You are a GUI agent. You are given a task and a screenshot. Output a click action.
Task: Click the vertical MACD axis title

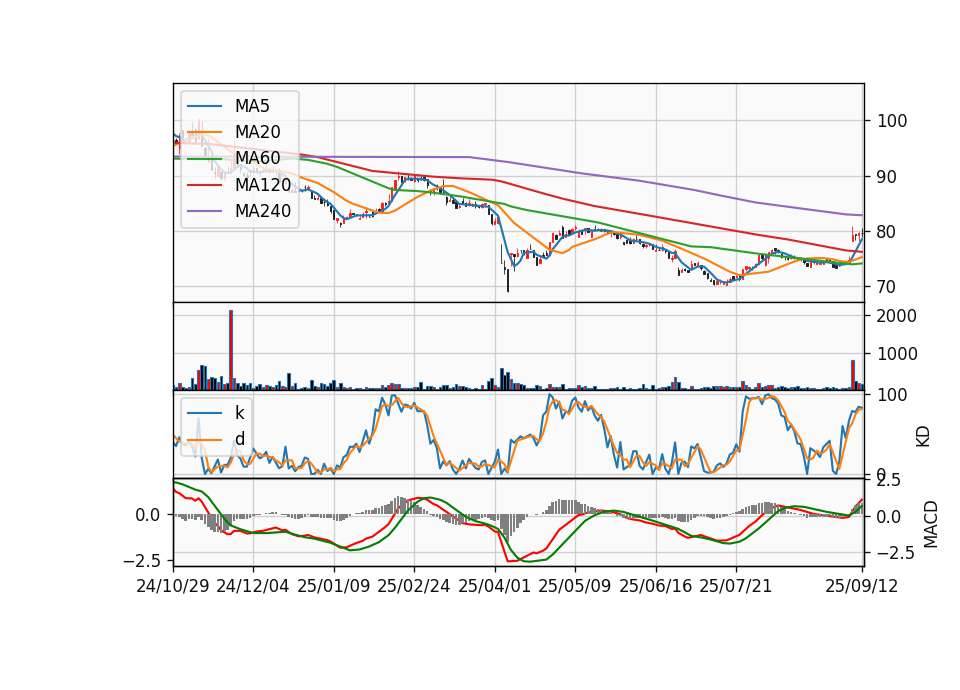click(x=931, y=524)
